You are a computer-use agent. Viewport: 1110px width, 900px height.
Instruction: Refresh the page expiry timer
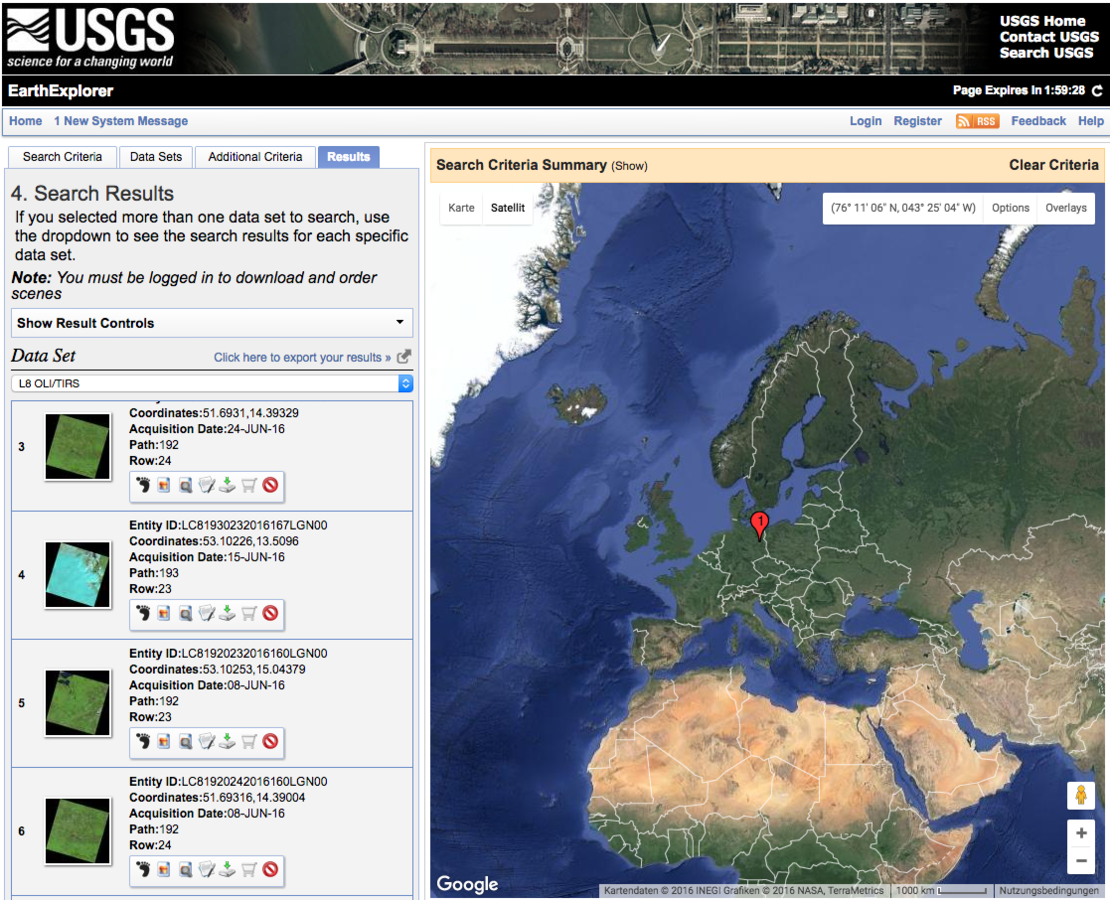point(1097,91)
